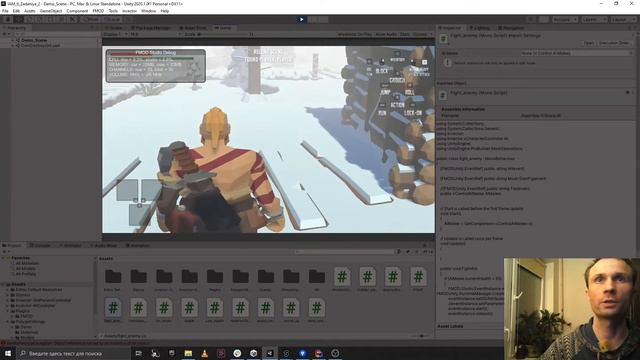The height and width of the screenshot is (360, 640).
Task: Switch to the Lighting tab
Action: 480,28
